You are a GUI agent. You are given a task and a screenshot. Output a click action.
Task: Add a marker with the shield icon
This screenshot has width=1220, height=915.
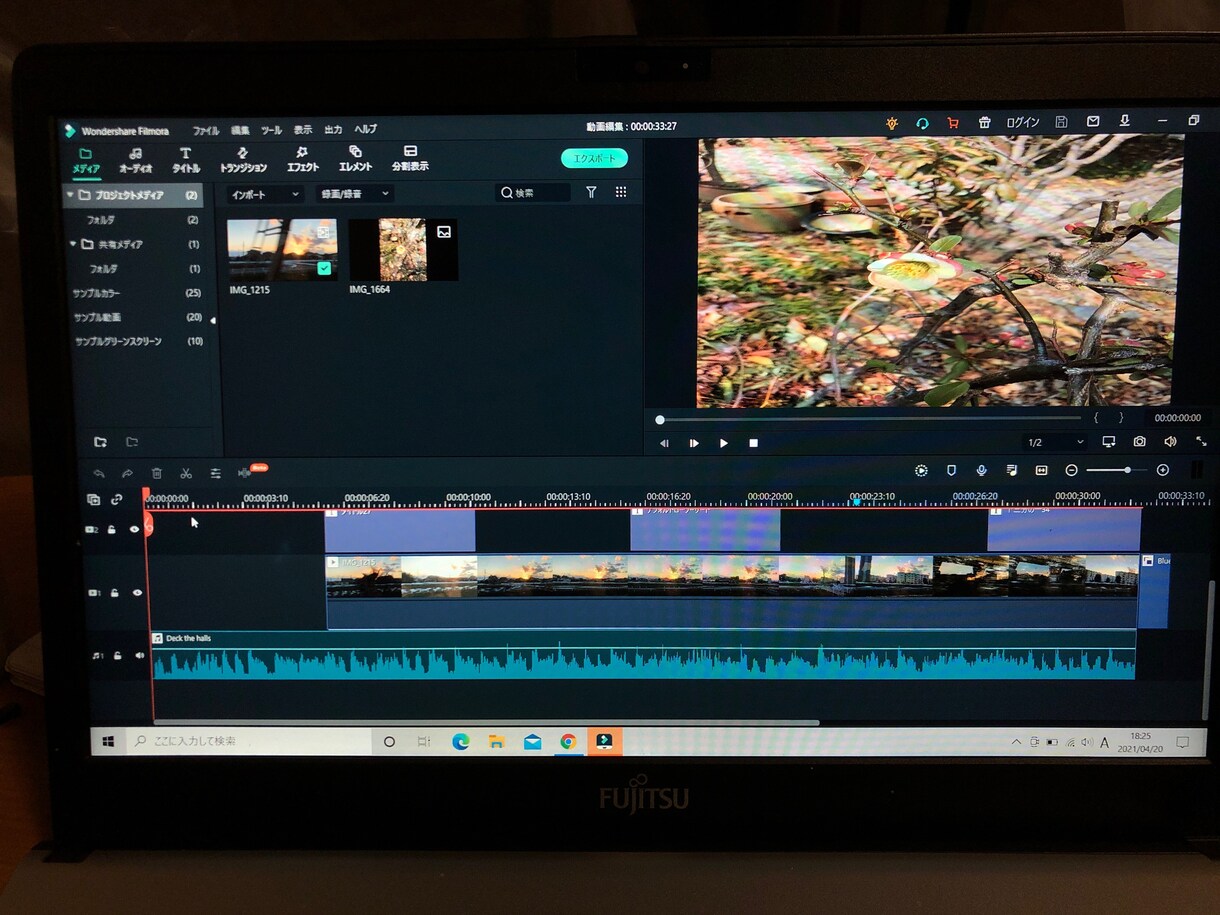(x=951, y=470)
